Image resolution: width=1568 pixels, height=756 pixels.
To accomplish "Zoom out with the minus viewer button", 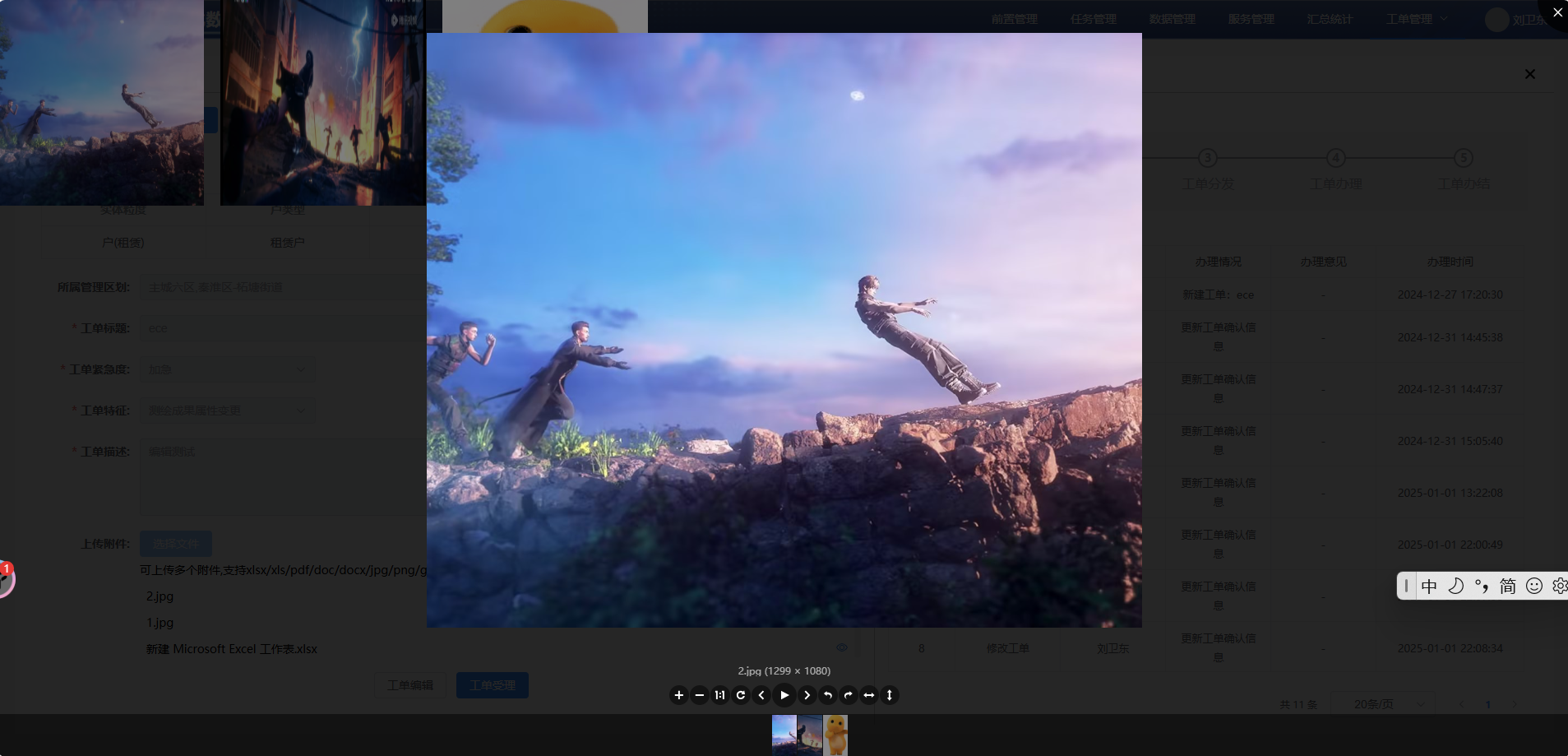I will tap(700, 695).
